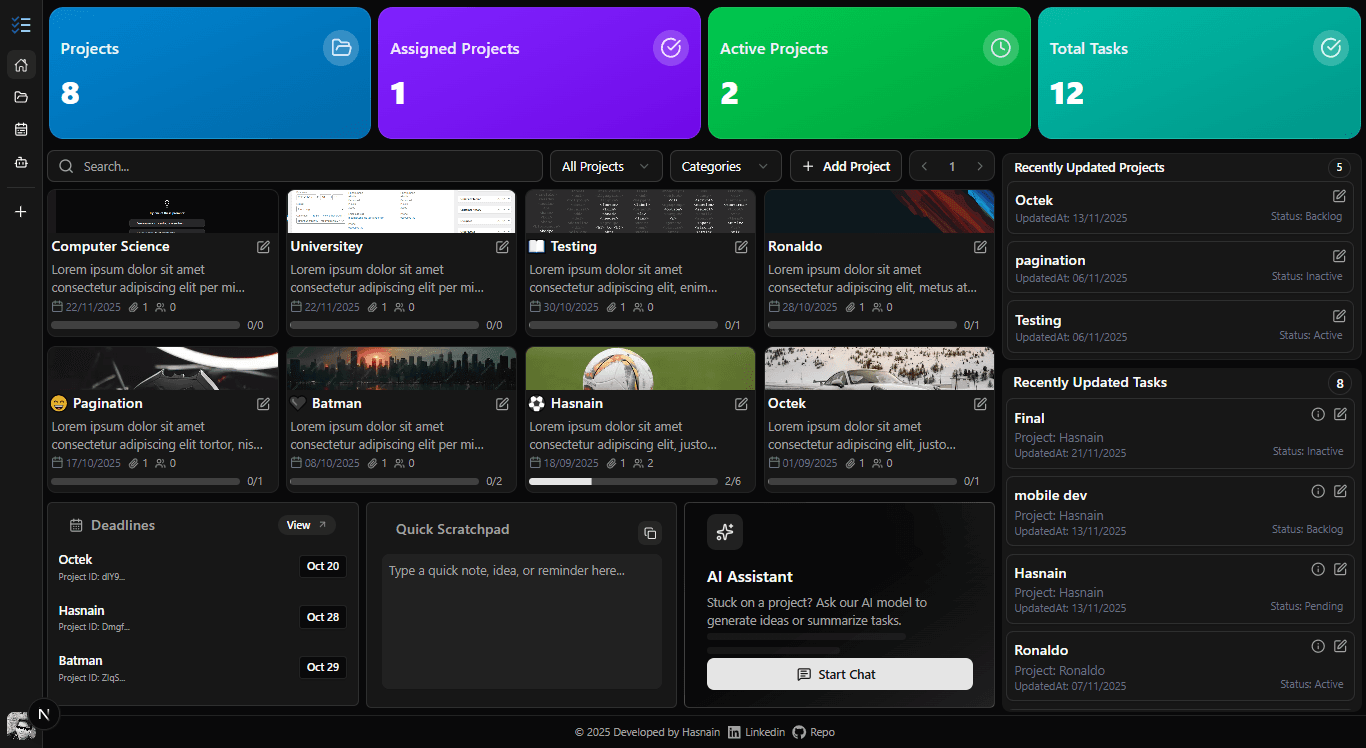The image size is (1366, 748).
Task: Edit the Batman project via its pencil icon
Action: tap(502, 403)
